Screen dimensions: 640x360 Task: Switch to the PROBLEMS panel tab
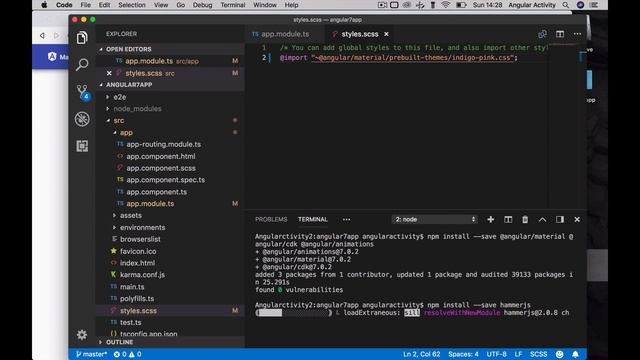point(271,220)
